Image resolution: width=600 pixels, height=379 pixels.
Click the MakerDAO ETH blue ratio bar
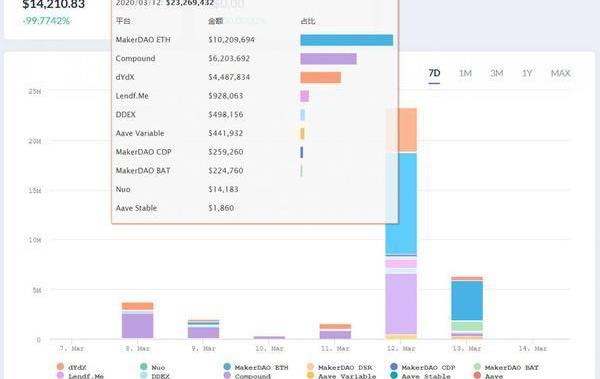click(x=347, y=40)
